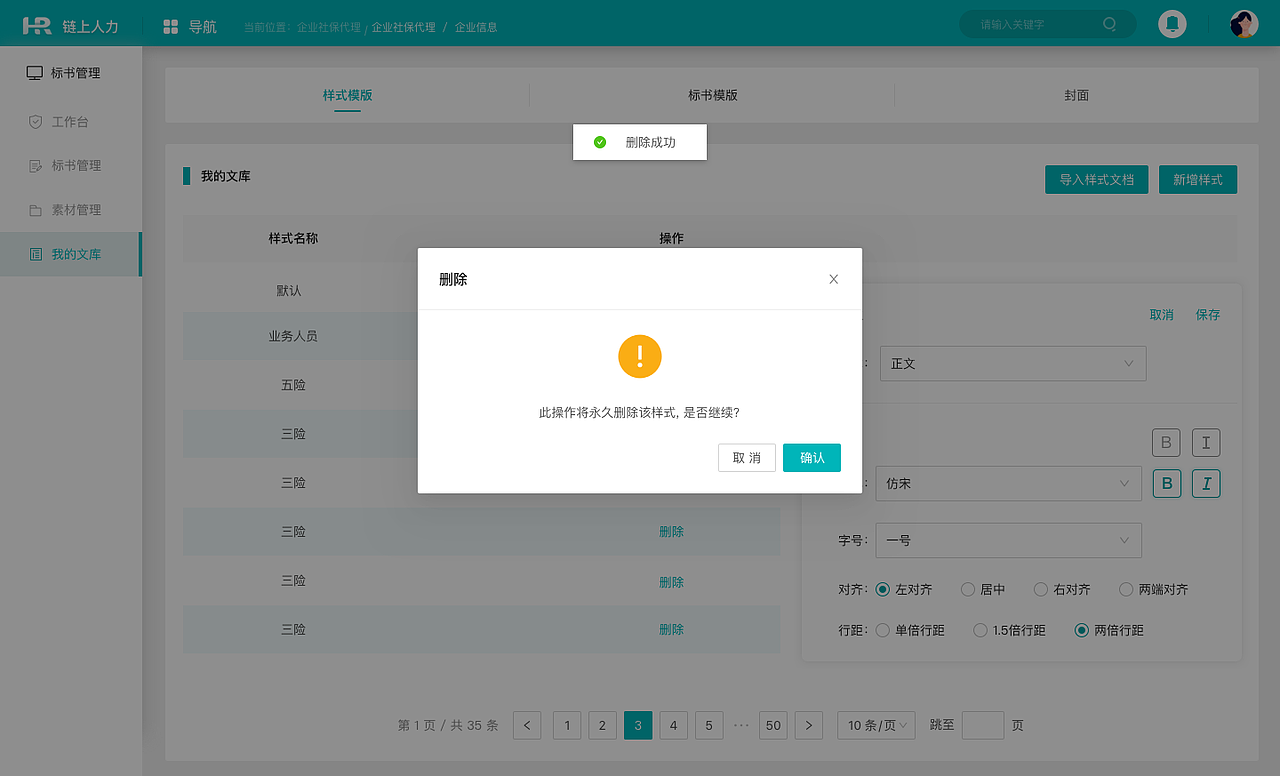Open the 一号 font size dropdown

tap(1008, 540)
